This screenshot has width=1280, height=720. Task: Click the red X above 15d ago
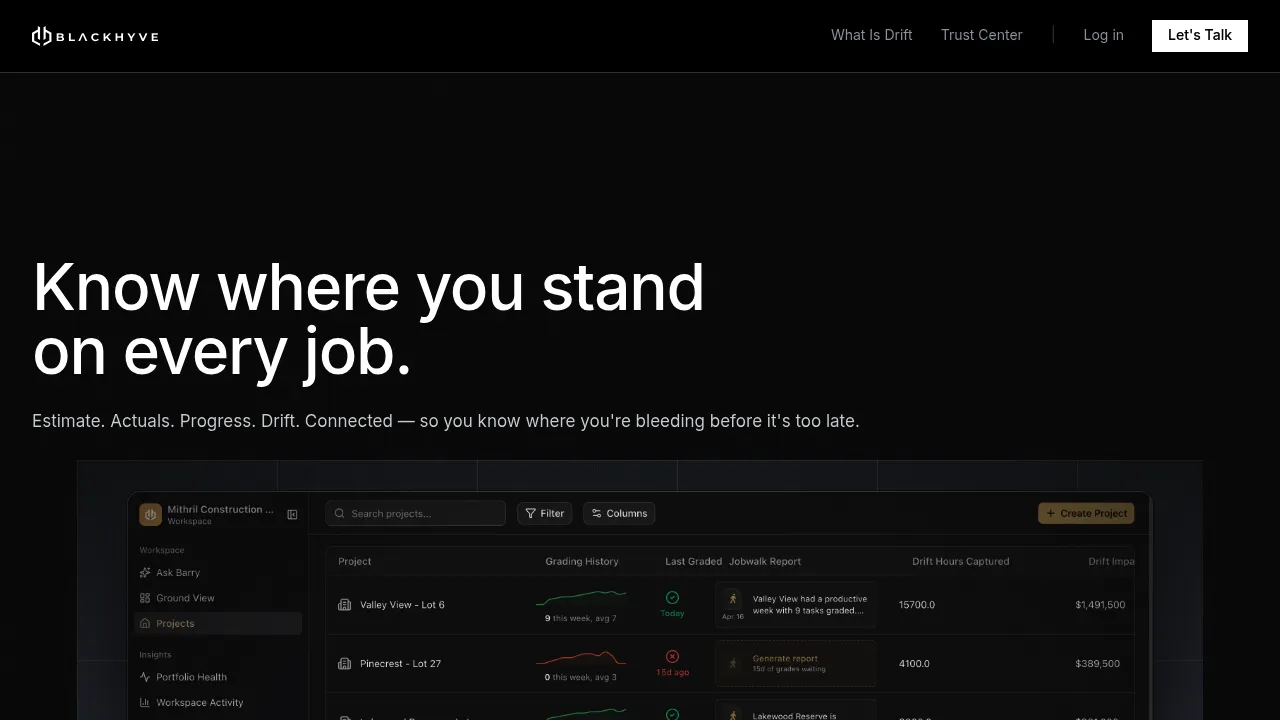coord(672,656)
